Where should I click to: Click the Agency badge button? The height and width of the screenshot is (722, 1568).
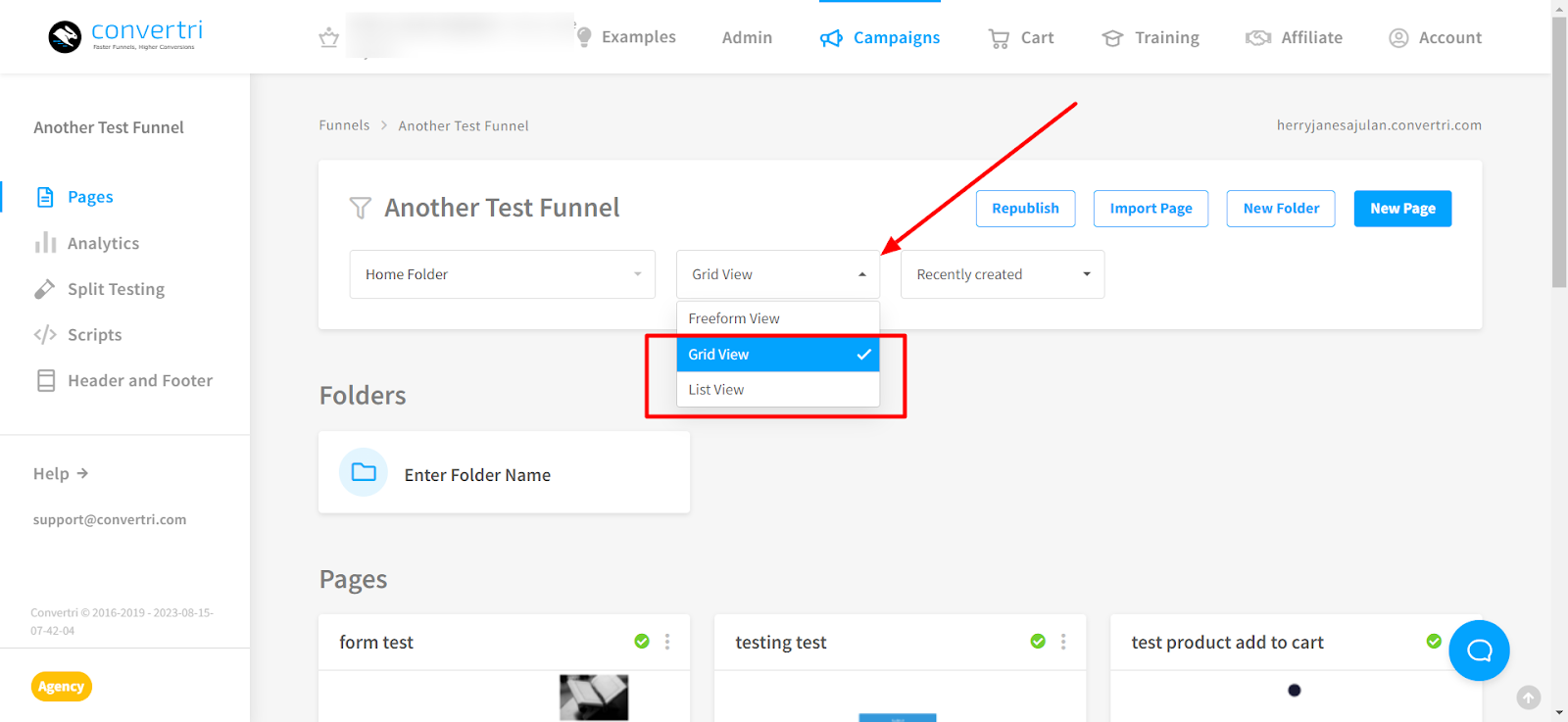point(62,687)
